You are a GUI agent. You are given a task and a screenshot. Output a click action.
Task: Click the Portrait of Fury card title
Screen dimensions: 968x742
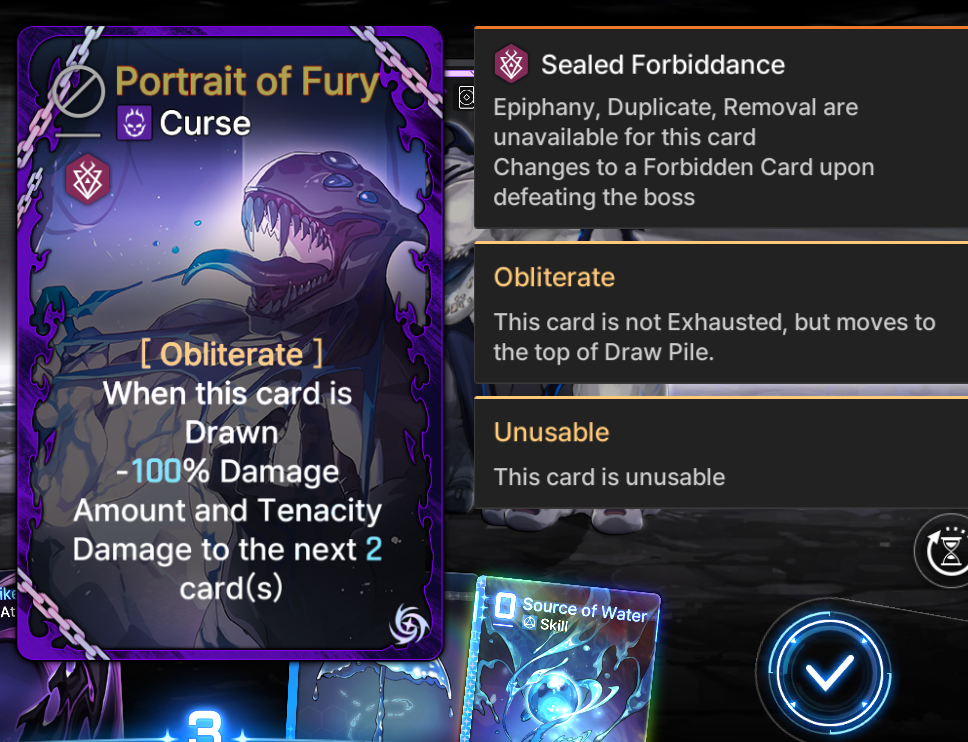(247, 81)
